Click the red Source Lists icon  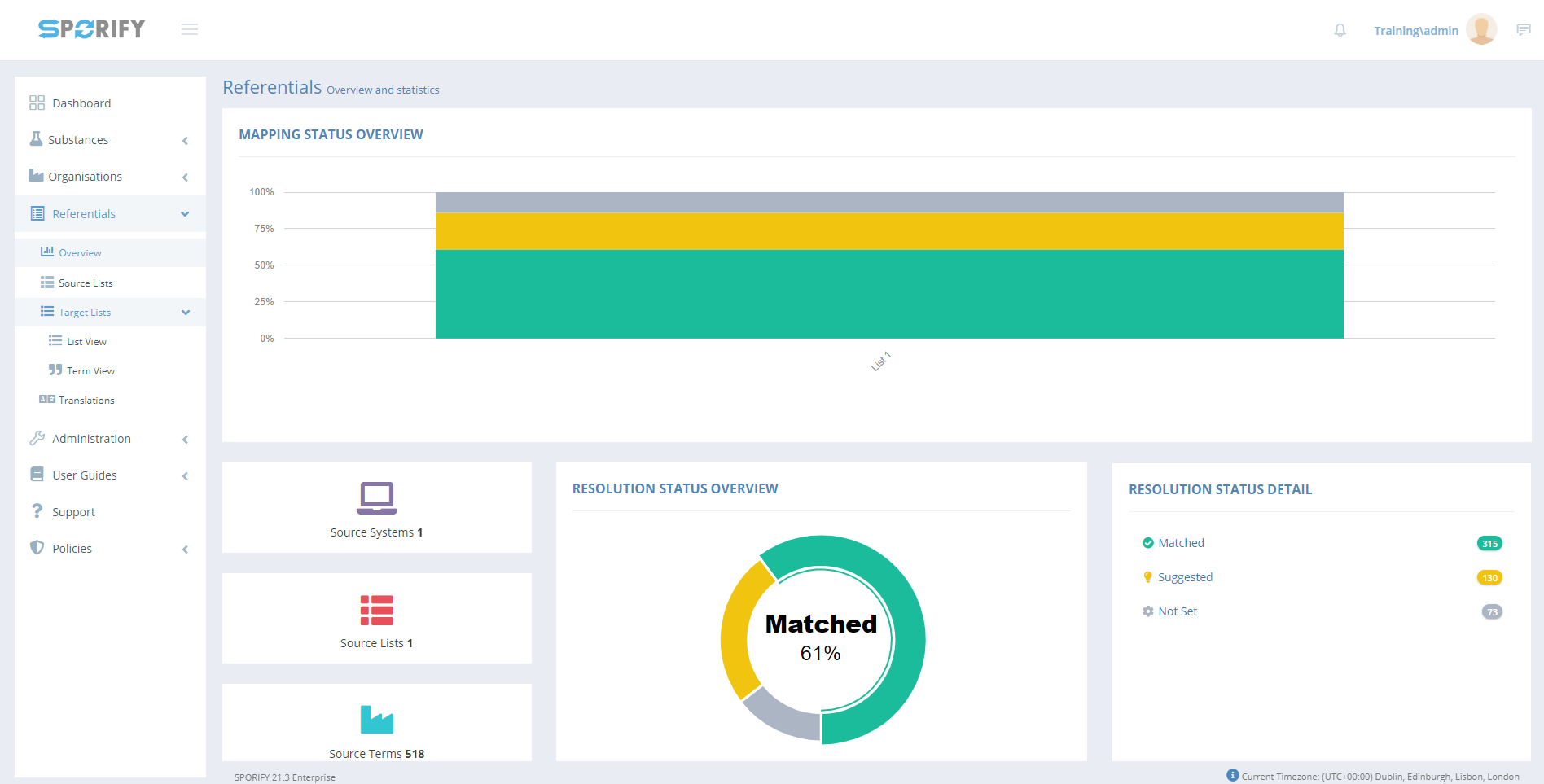click(376, 610)
